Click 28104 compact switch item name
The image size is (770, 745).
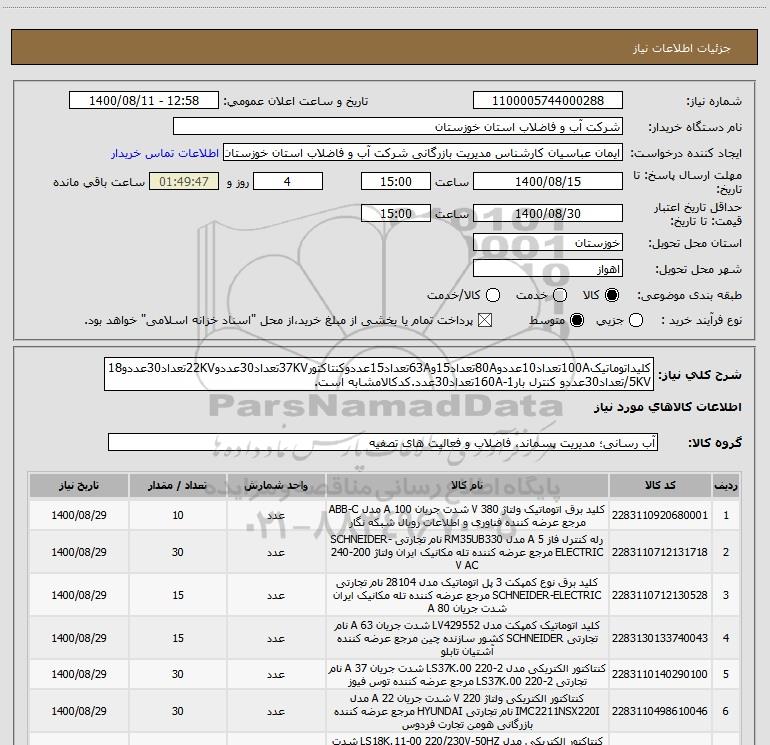[467, 595]
